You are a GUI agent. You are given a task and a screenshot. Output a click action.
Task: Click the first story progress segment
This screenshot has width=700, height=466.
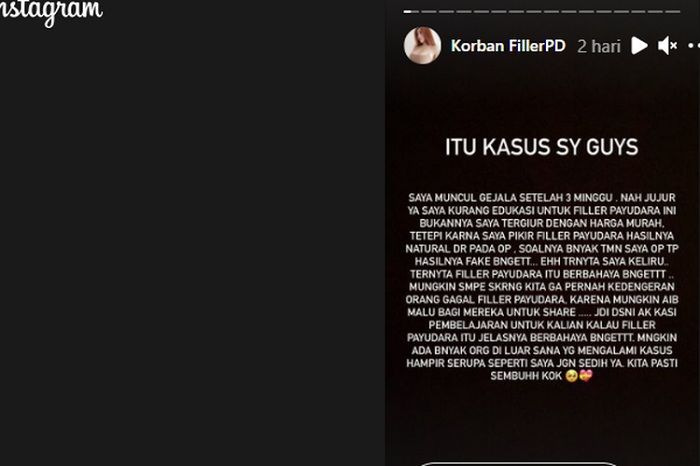coord(411,12)
